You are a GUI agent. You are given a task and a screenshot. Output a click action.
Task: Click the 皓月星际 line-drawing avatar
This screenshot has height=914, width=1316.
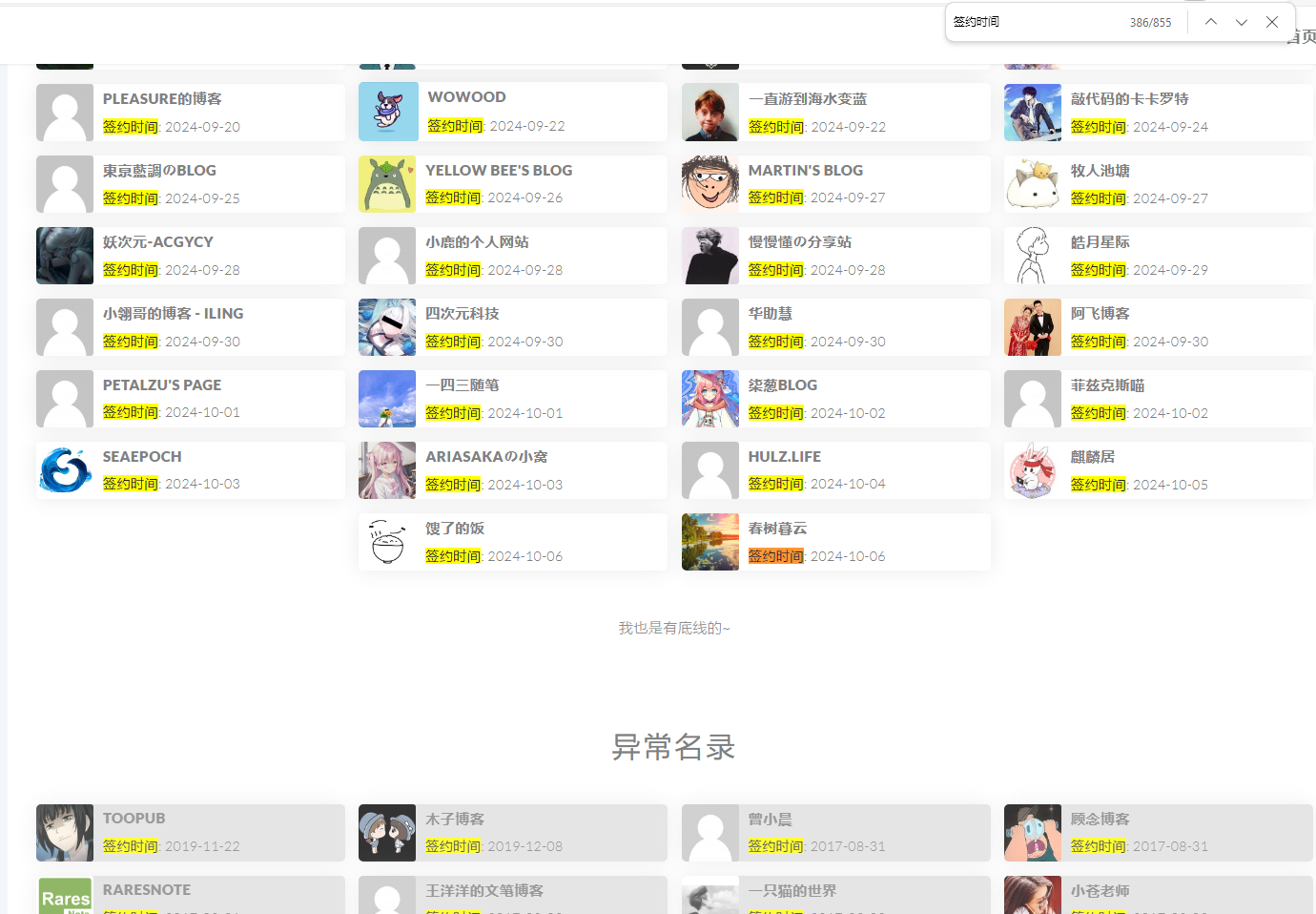(x=1032, y=256)
